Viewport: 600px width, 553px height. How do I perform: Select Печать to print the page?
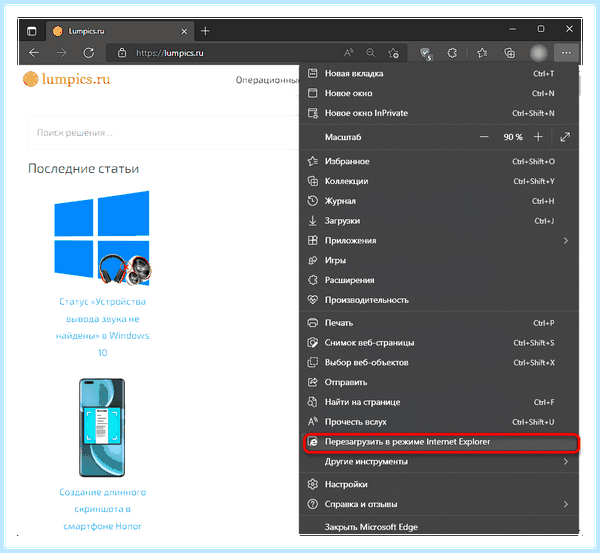pyautogui.click(x=439, y=323)
